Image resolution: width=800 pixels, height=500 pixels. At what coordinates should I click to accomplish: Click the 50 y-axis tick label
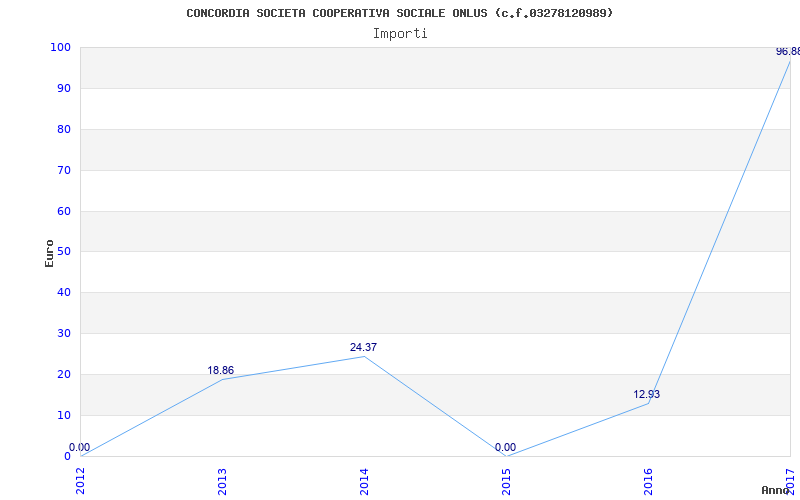(63, 252)
